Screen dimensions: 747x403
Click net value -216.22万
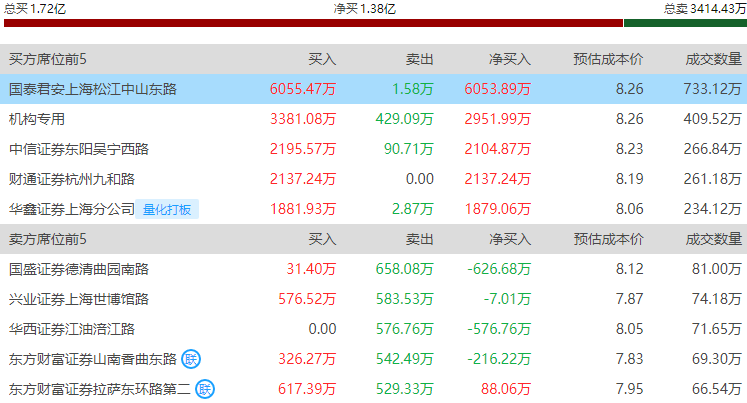click(x=499, y=359)
